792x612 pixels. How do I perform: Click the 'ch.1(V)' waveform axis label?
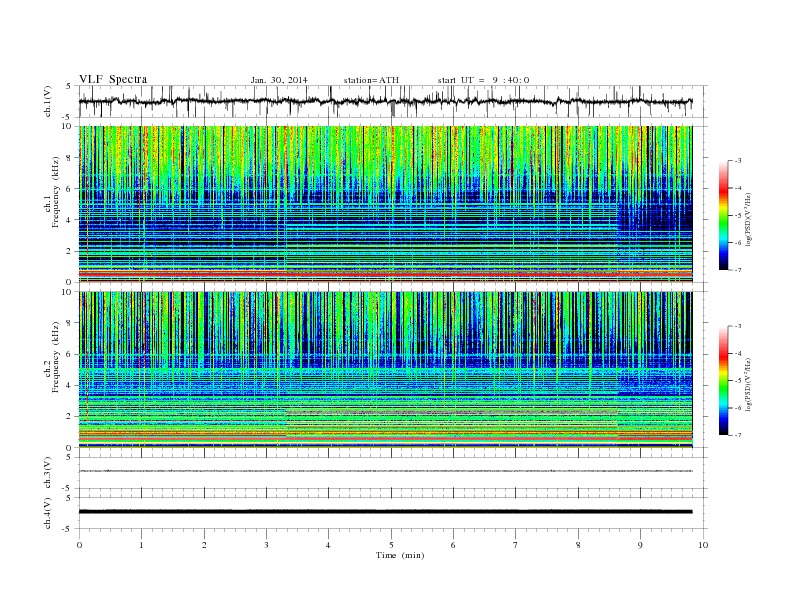coord(48,102)
